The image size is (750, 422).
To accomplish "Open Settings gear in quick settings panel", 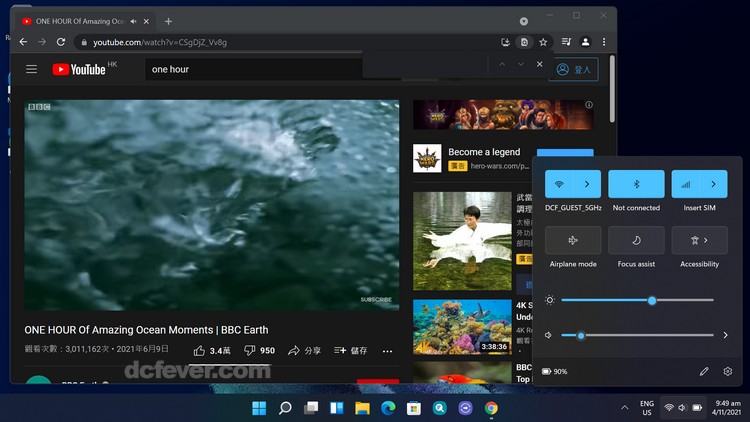I will (x=728, y=371).
